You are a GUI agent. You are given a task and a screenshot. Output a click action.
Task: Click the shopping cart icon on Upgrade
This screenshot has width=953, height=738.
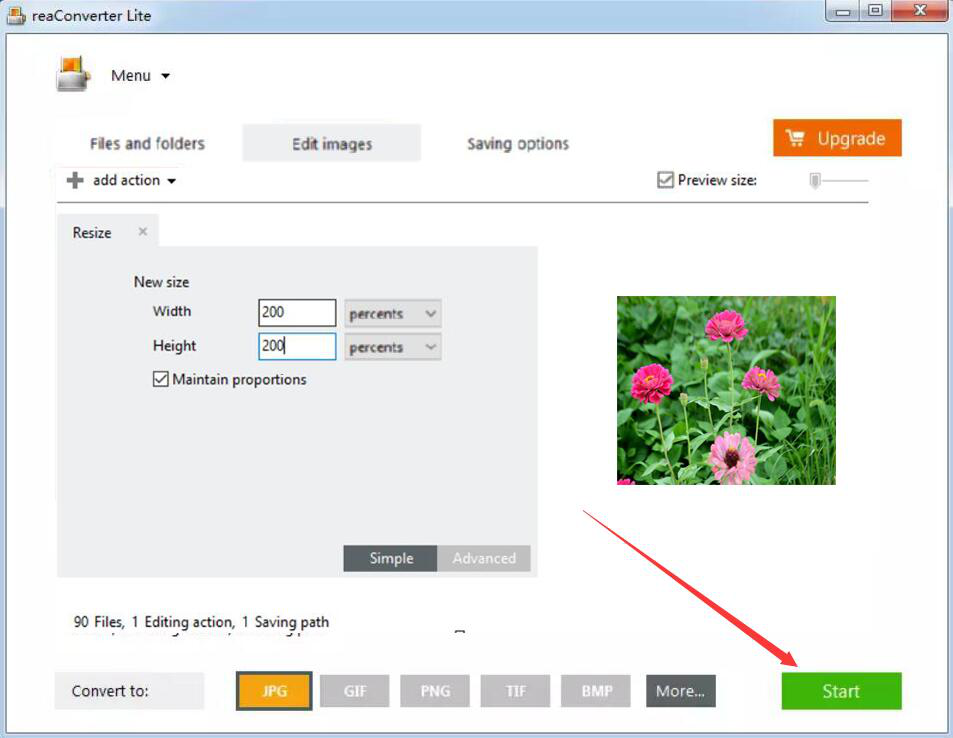point(795,138)
